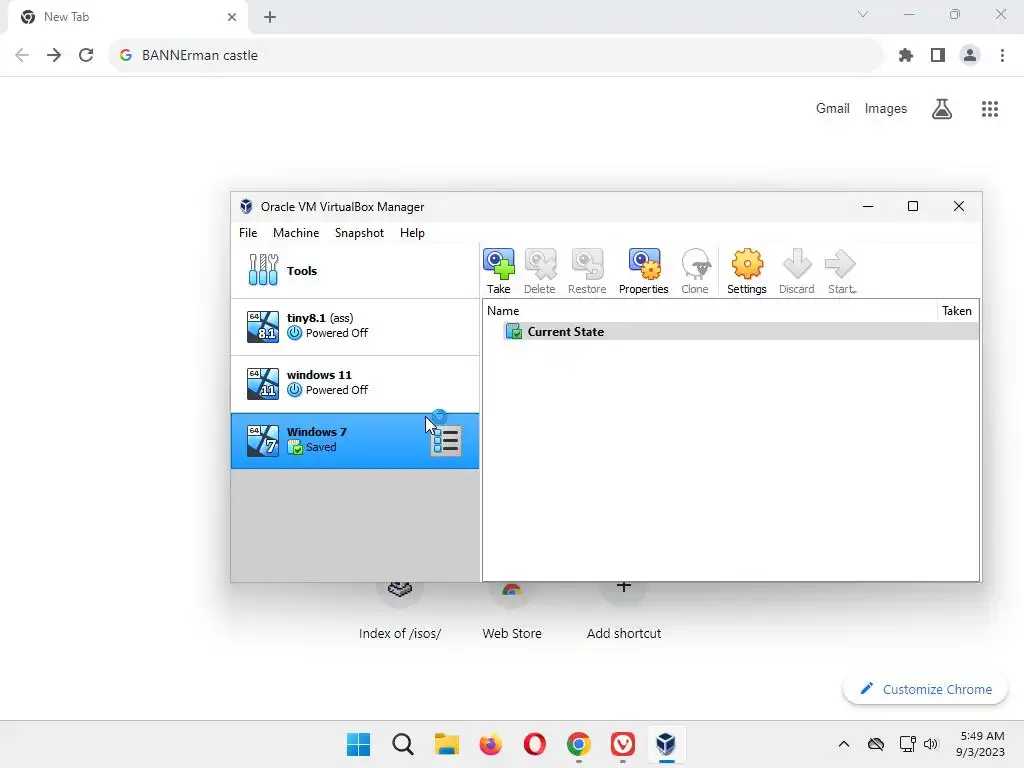Open File Explorer from taskbar
The width and height of the screenshot is (1024, 768).
[447, 744]
